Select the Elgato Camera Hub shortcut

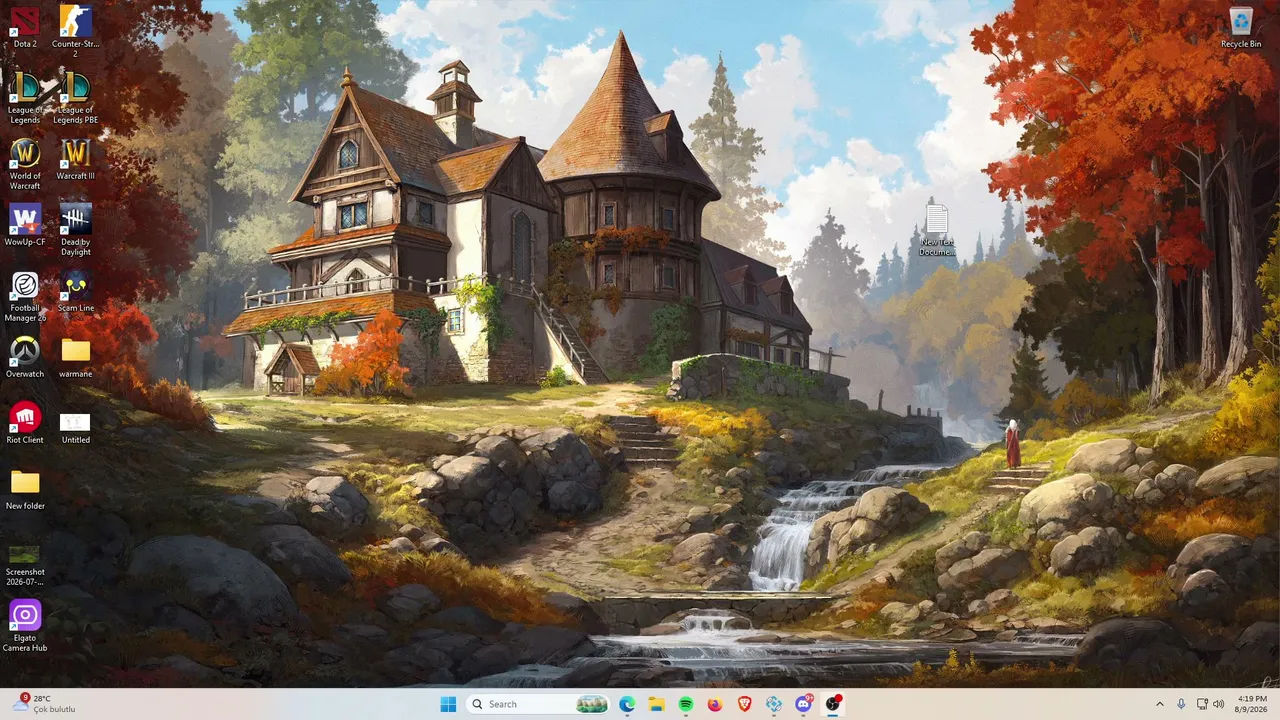[x=25, y=626]
